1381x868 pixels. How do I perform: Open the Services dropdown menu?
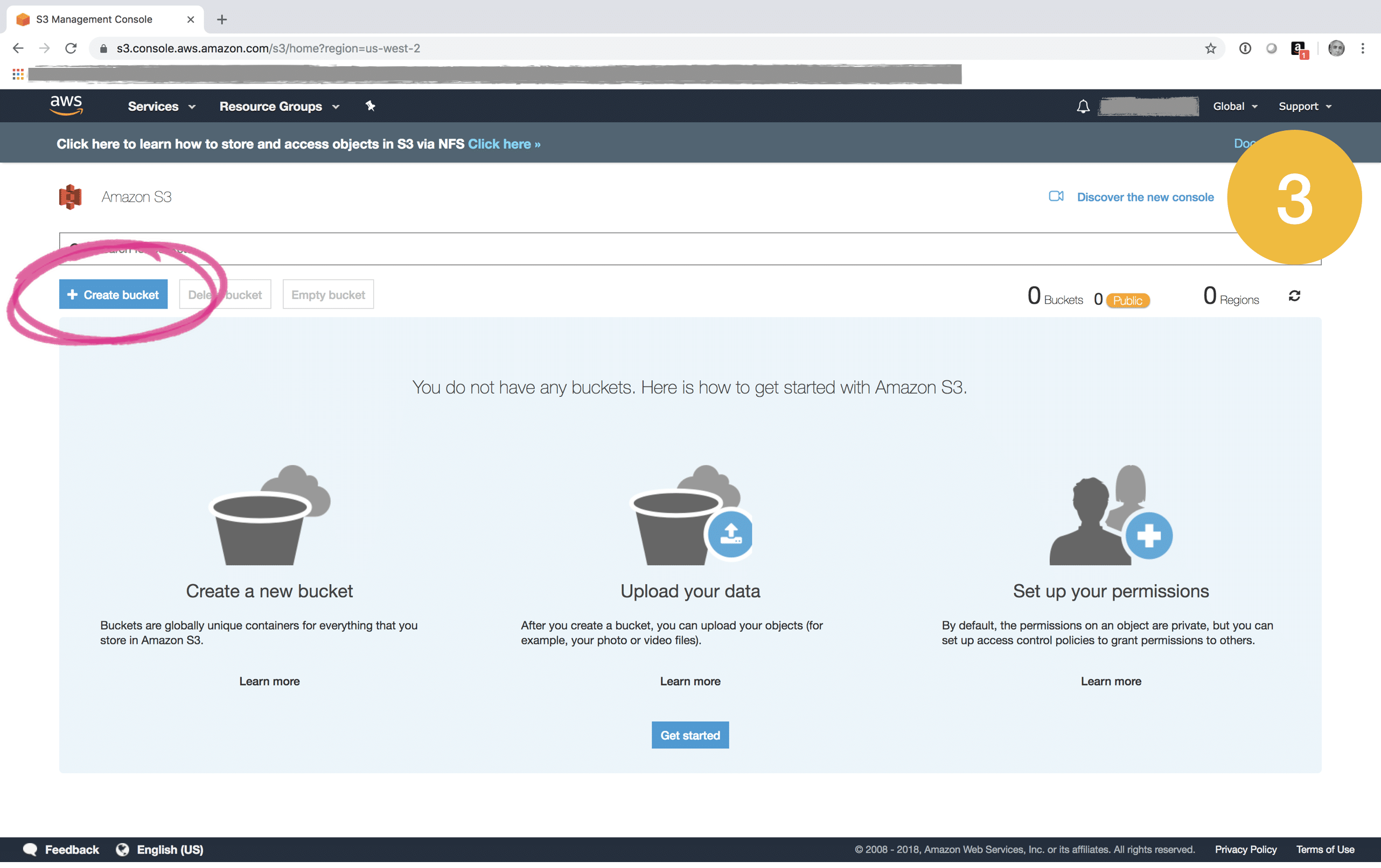[162, 107]
